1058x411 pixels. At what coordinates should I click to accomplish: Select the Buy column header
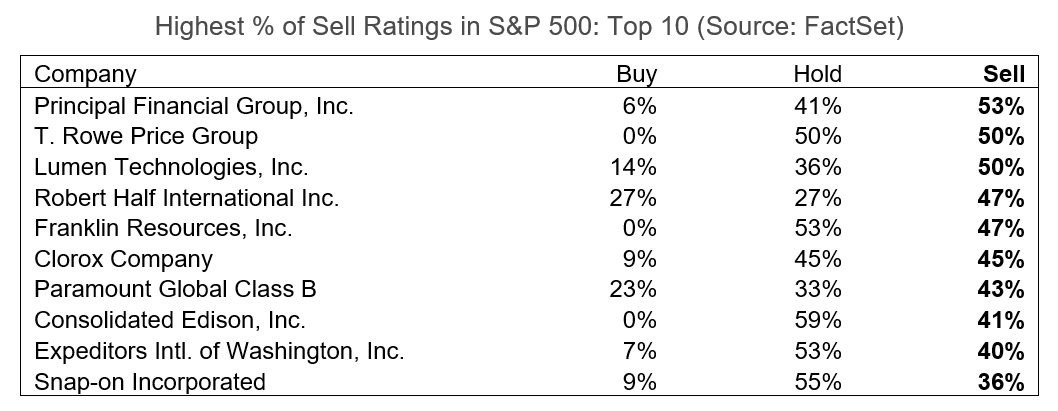pos(636,74)
